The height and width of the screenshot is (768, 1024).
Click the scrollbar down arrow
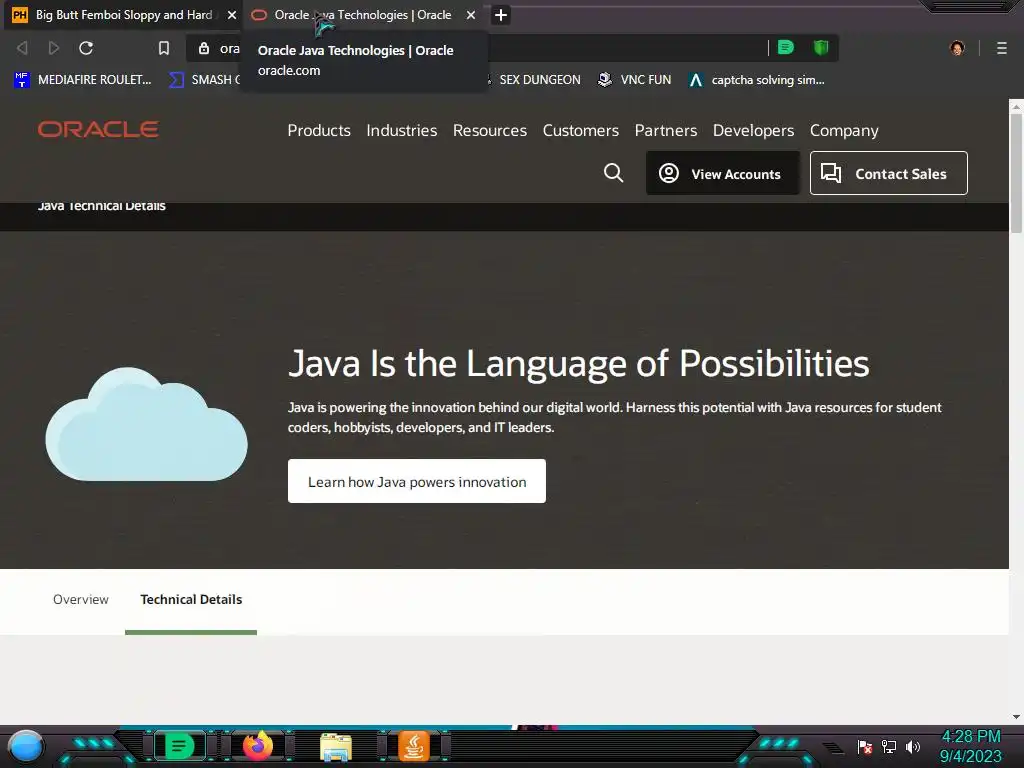pos(1016,716)
